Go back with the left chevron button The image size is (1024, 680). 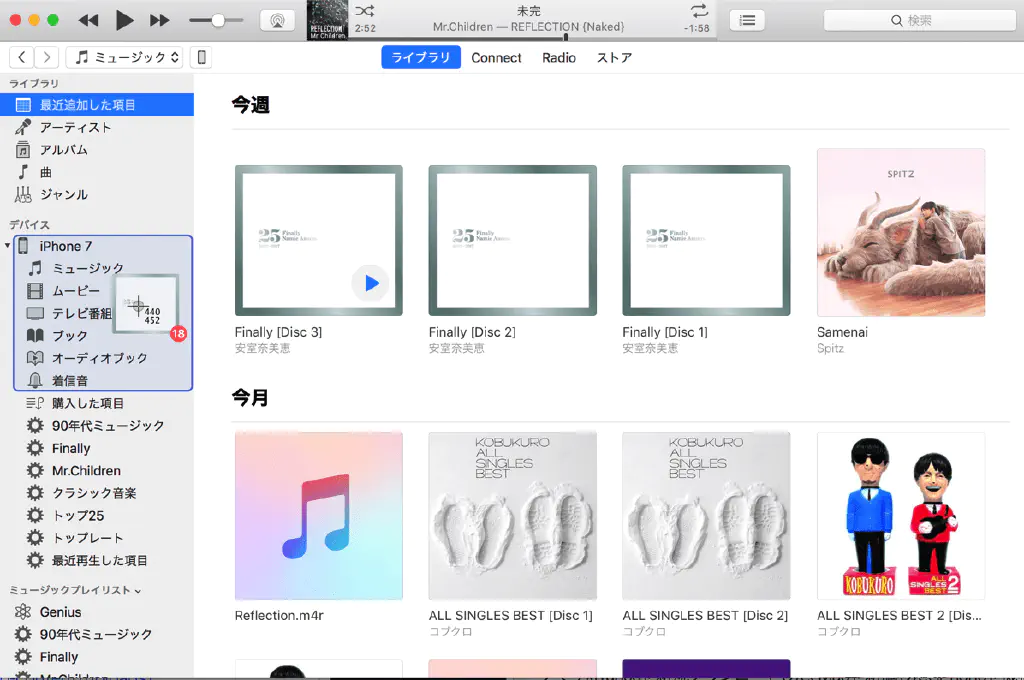coord(22,57)
